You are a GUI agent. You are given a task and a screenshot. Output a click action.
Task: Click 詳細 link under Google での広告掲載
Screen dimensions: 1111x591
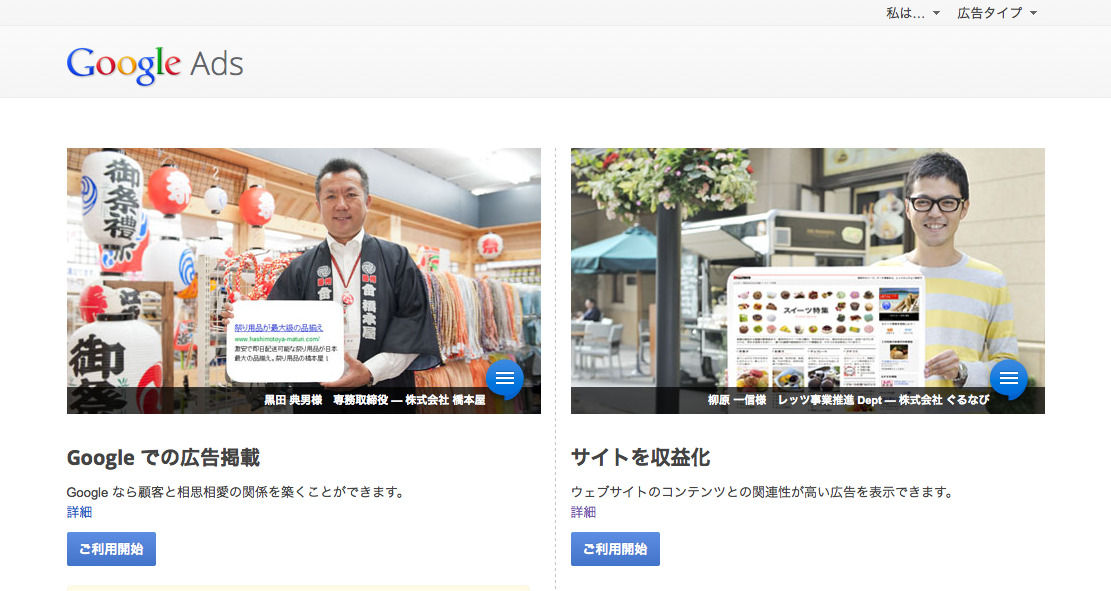pyautogui.click(x=79, y=512)
